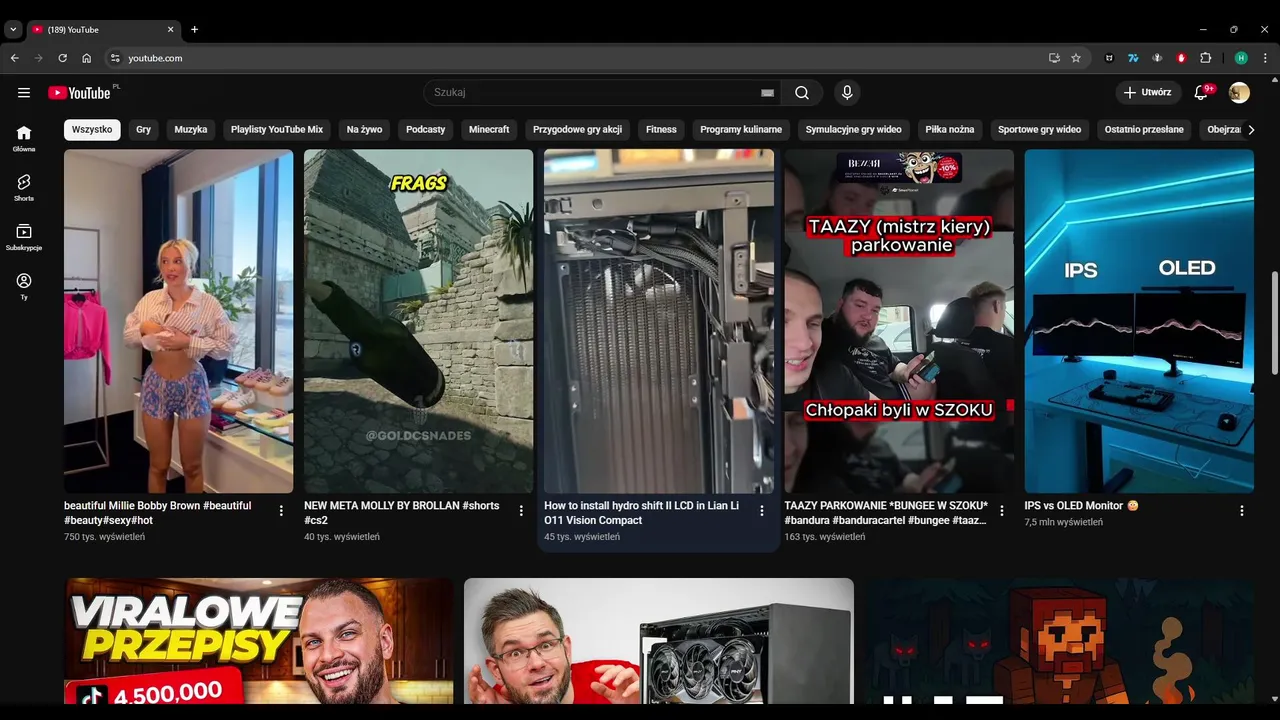This screenshot has height=720, width=1280.
Task: Select the Wszystko chip
Action: tap(92, 130)
